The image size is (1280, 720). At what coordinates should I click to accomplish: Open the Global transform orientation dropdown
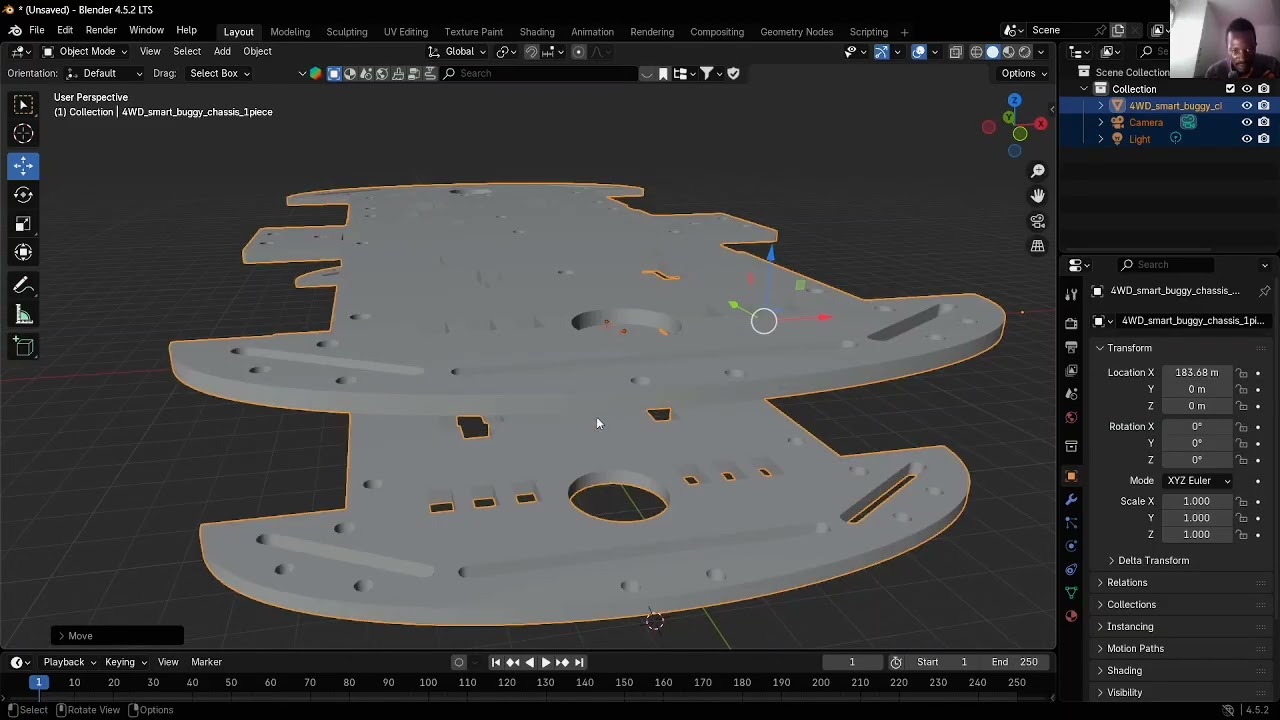457,52
